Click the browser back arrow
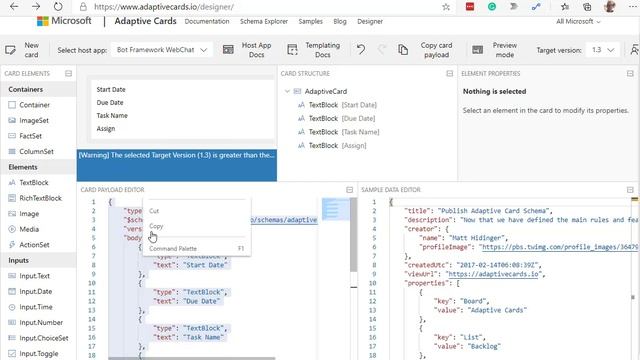The width and height of the screenshot is (640, 360). tap(14, 7)
